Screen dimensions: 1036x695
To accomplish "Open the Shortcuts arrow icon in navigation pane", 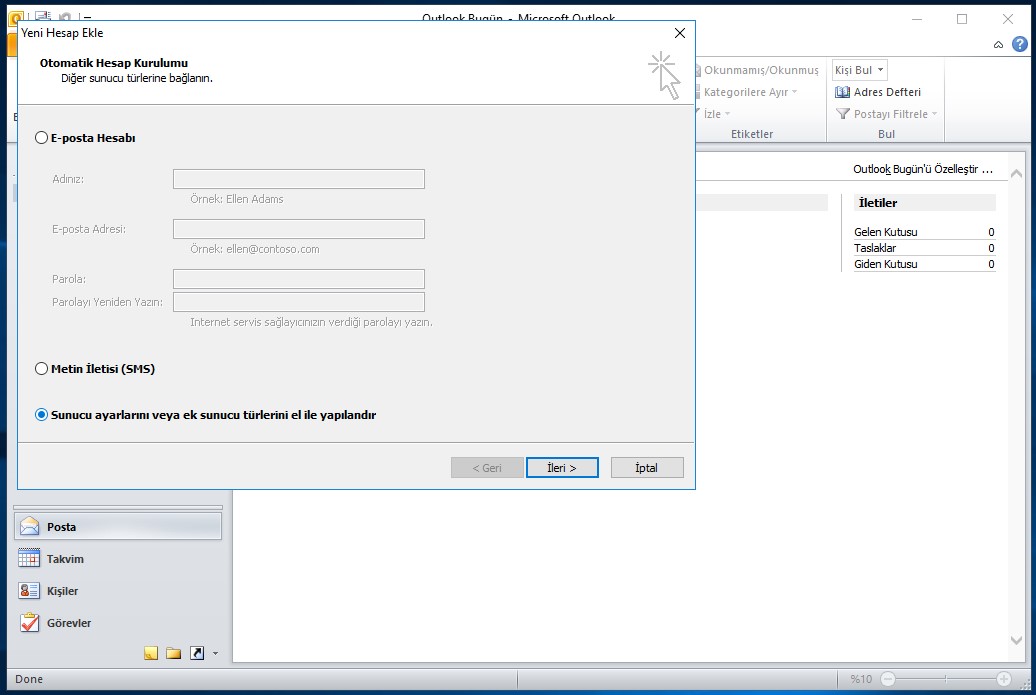I will pyautogui.click(x=197, y=653).
